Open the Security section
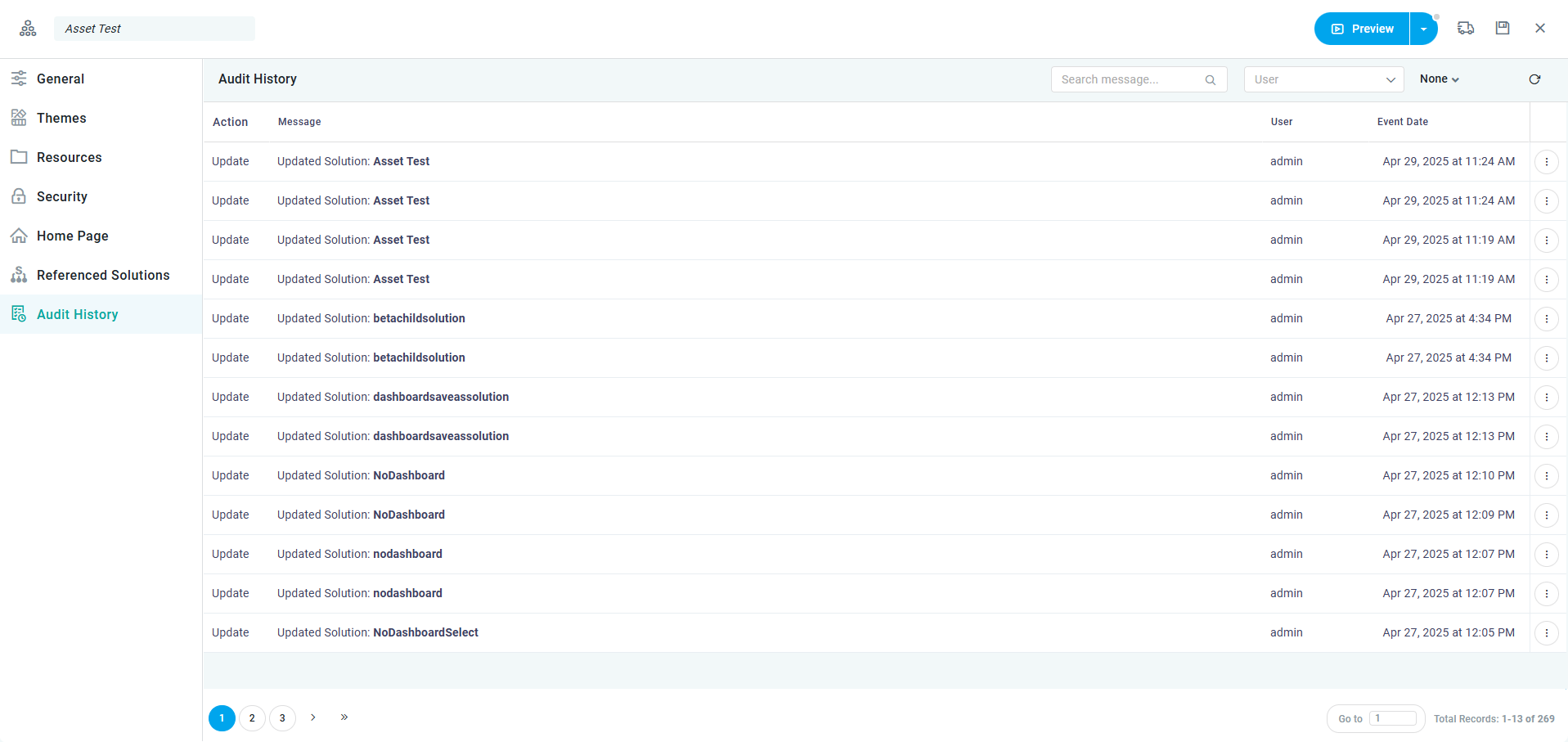Viewport: 1568px width, 742px height. [x=62, y=197]
